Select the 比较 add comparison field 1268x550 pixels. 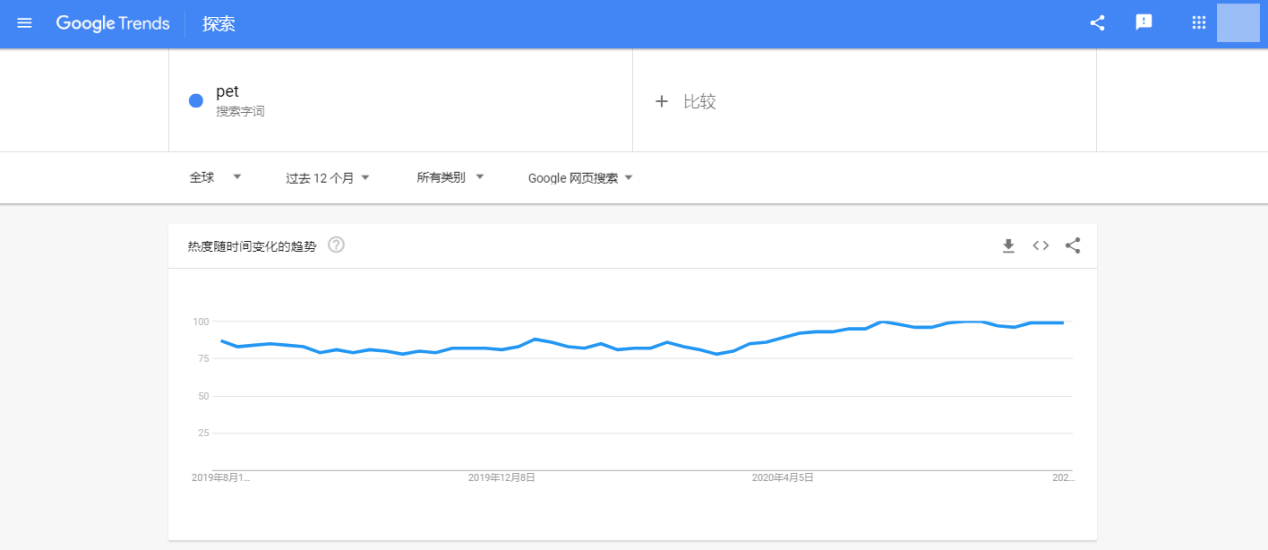(864, 101)
